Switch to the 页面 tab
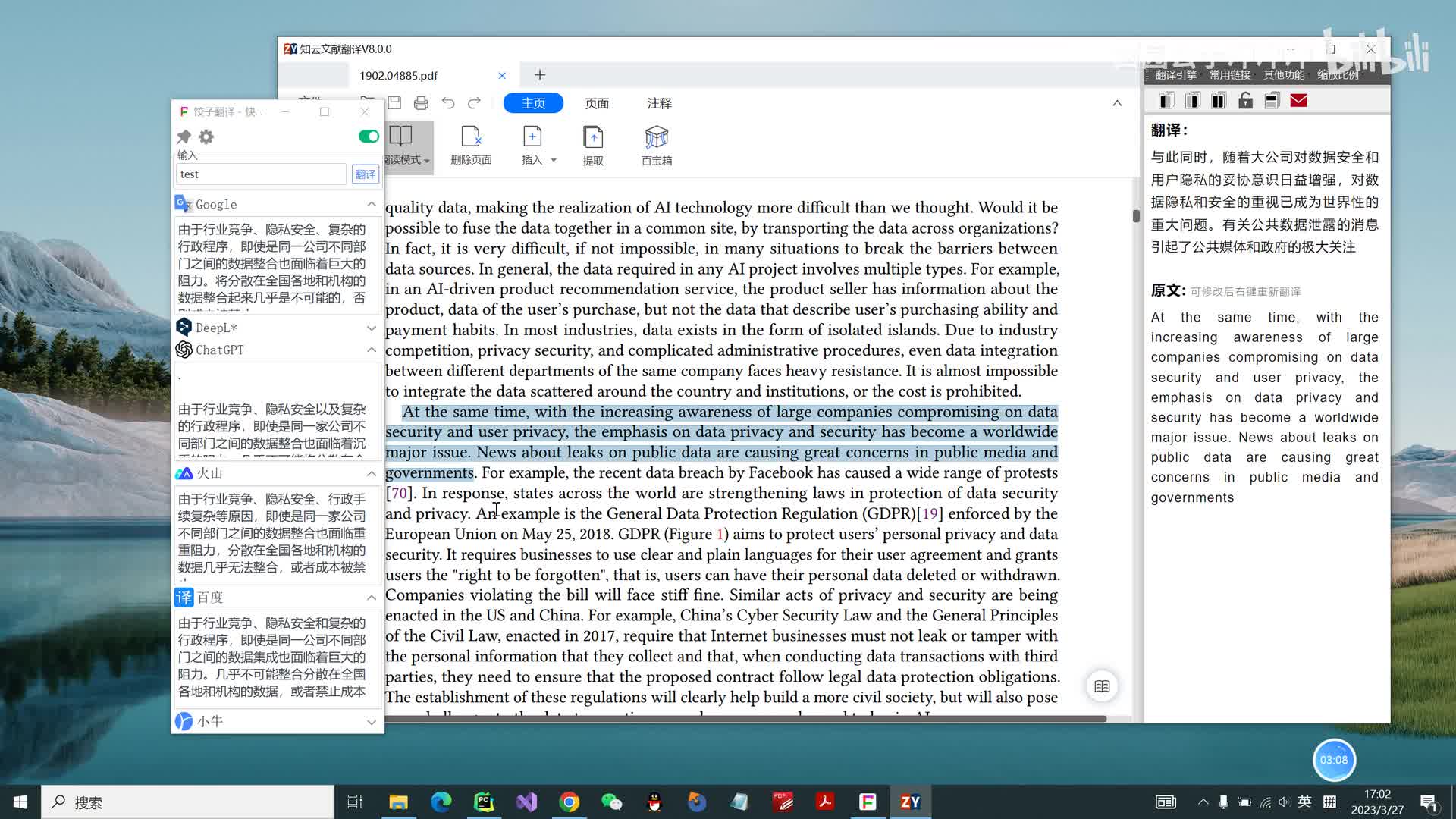The image size is (1456, 819). tap(597, 103)
